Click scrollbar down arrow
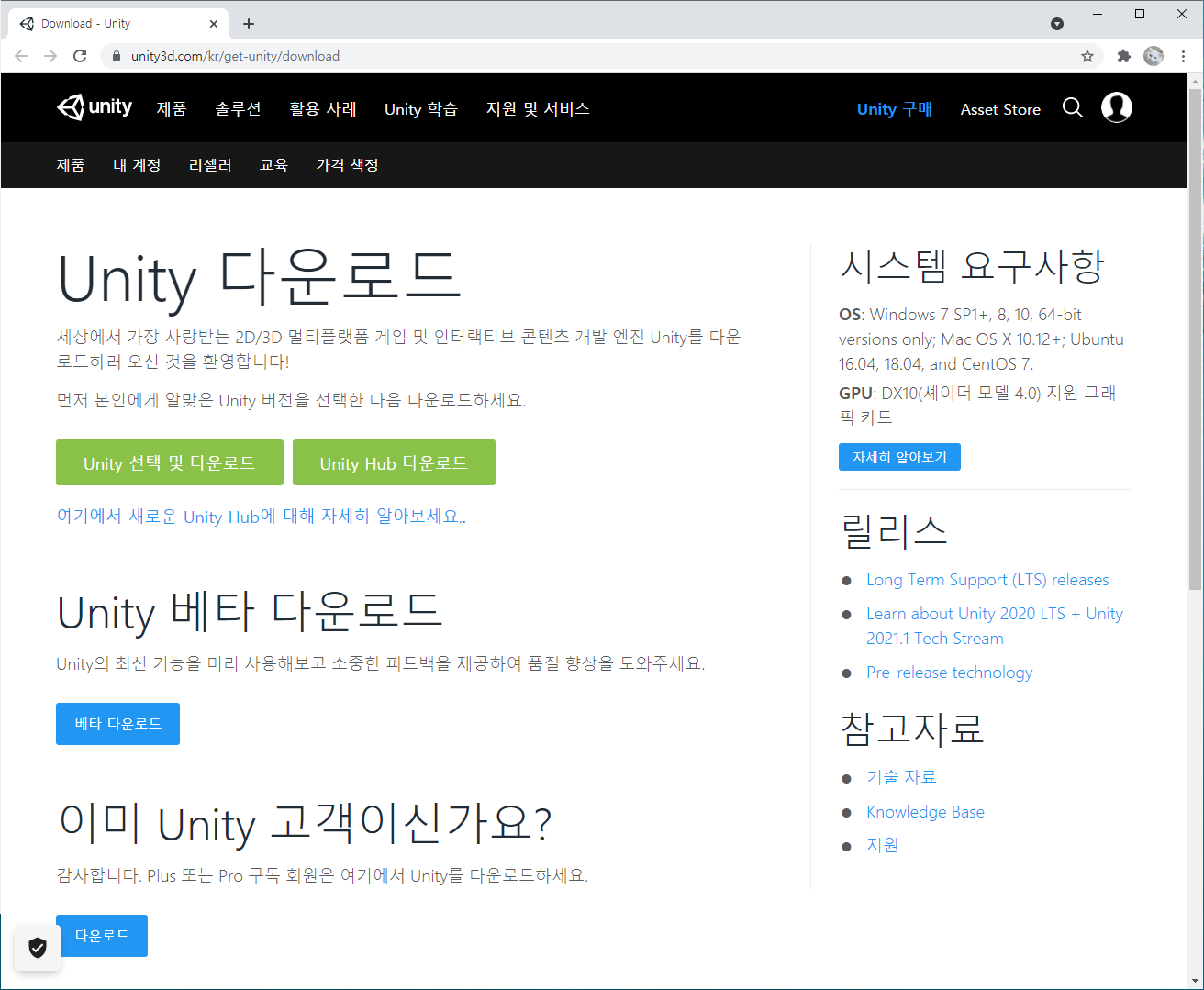The image size is (1204, 990). pyautogui.click(x=1195, y=982)
